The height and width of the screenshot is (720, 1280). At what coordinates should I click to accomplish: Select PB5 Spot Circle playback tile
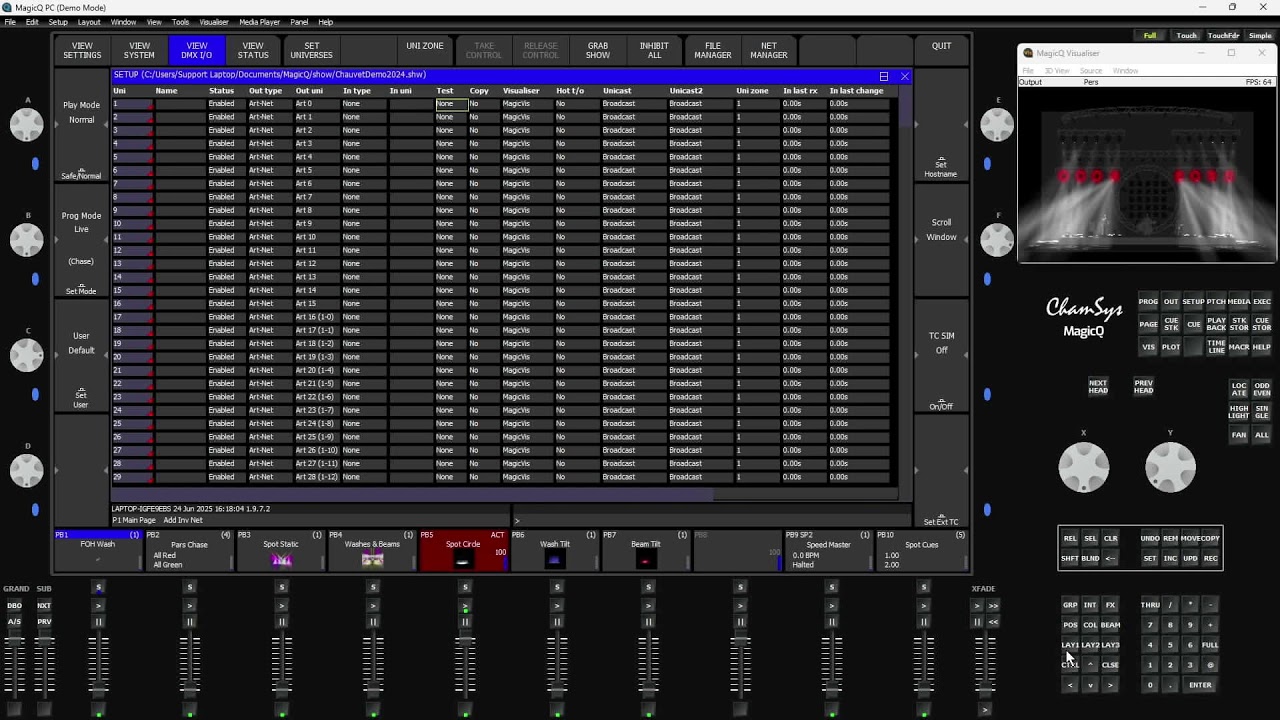tap(463, 550)
